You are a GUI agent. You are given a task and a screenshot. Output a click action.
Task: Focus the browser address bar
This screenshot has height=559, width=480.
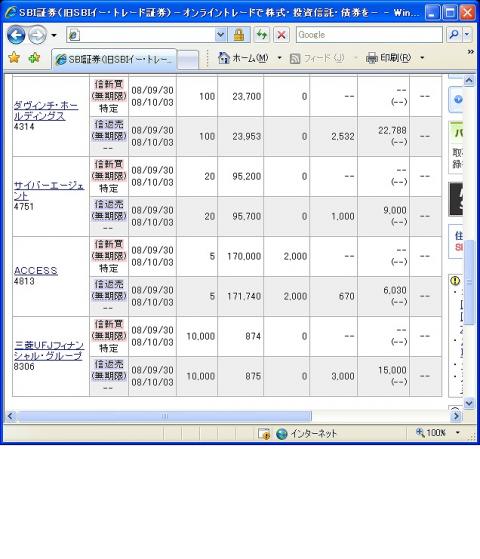point(141,35)
